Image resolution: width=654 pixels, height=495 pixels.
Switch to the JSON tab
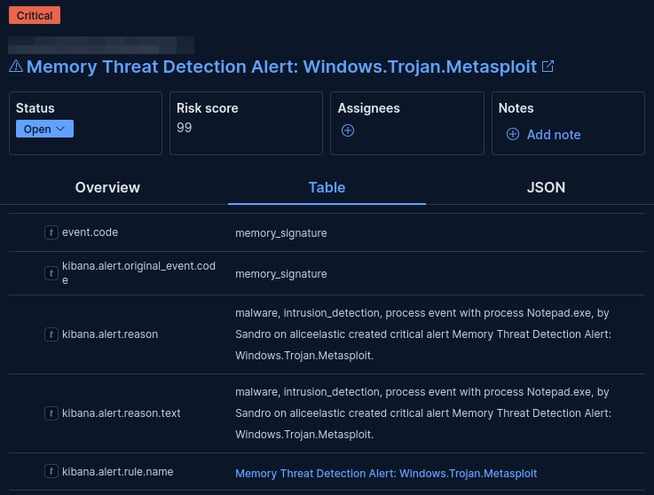point(546,188)
